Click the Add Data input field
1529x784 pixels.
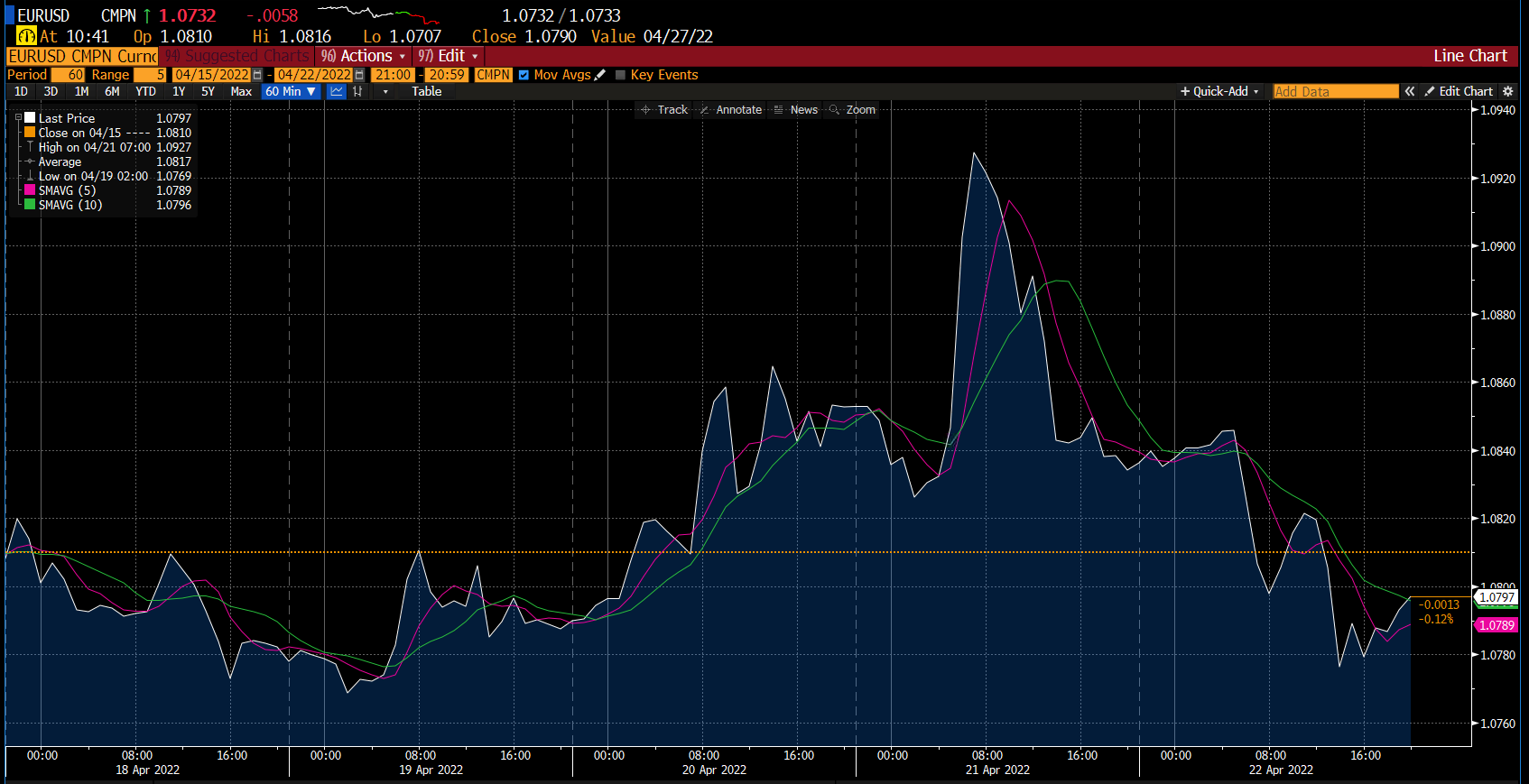[x=1335, y=92]
